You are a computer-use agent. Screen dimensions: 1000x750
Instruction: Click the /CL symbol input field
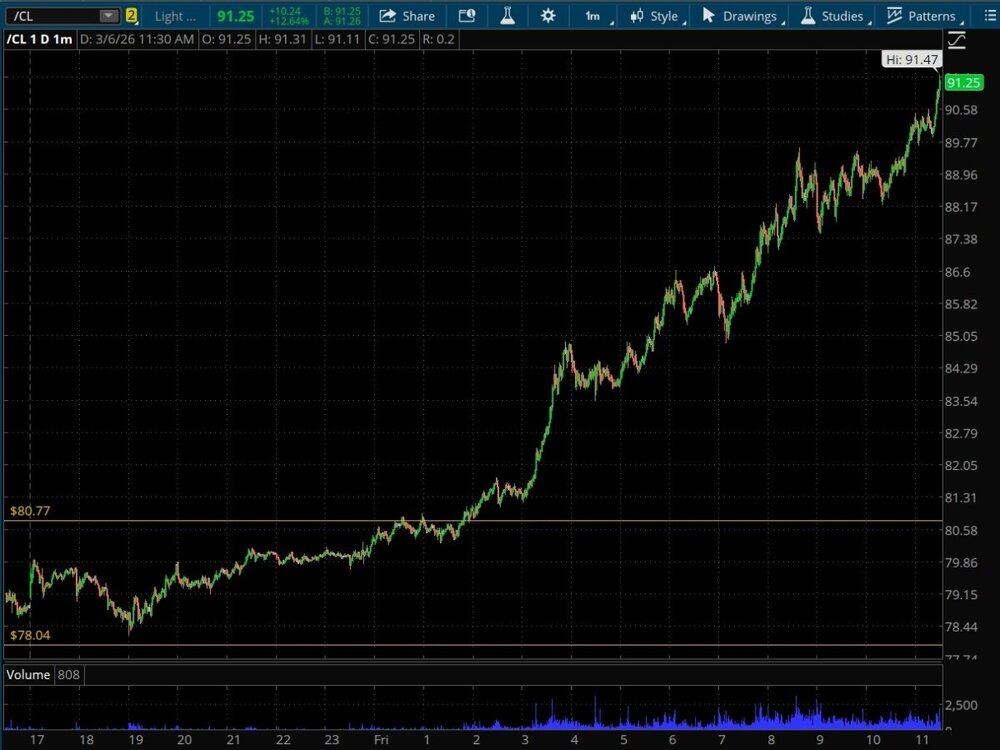(50, 16)
